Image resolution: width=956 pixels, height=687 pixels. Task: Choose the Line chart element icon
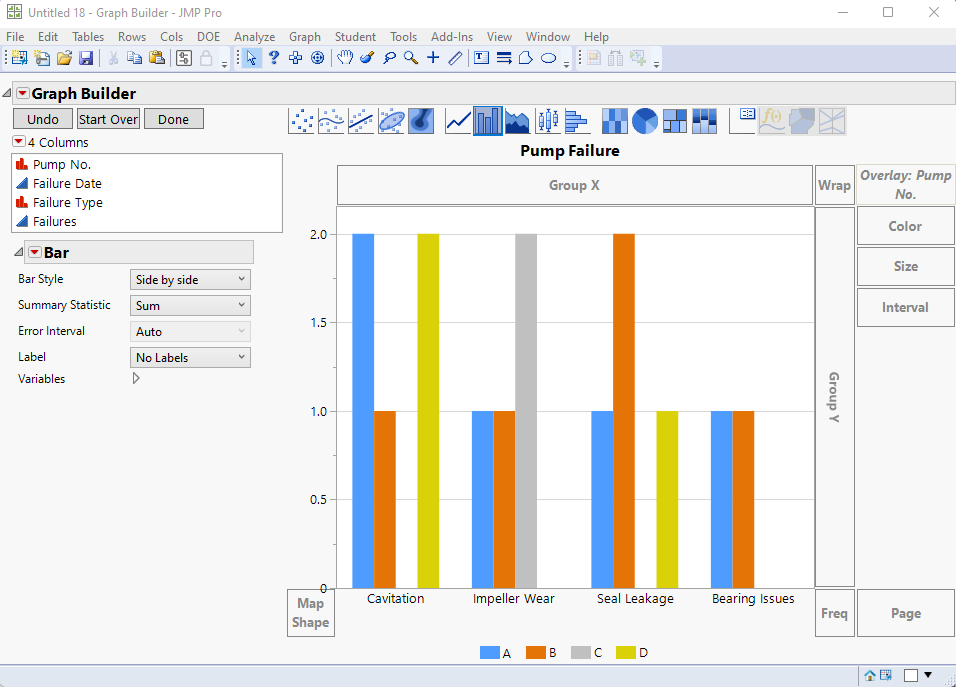click(458, 121)
